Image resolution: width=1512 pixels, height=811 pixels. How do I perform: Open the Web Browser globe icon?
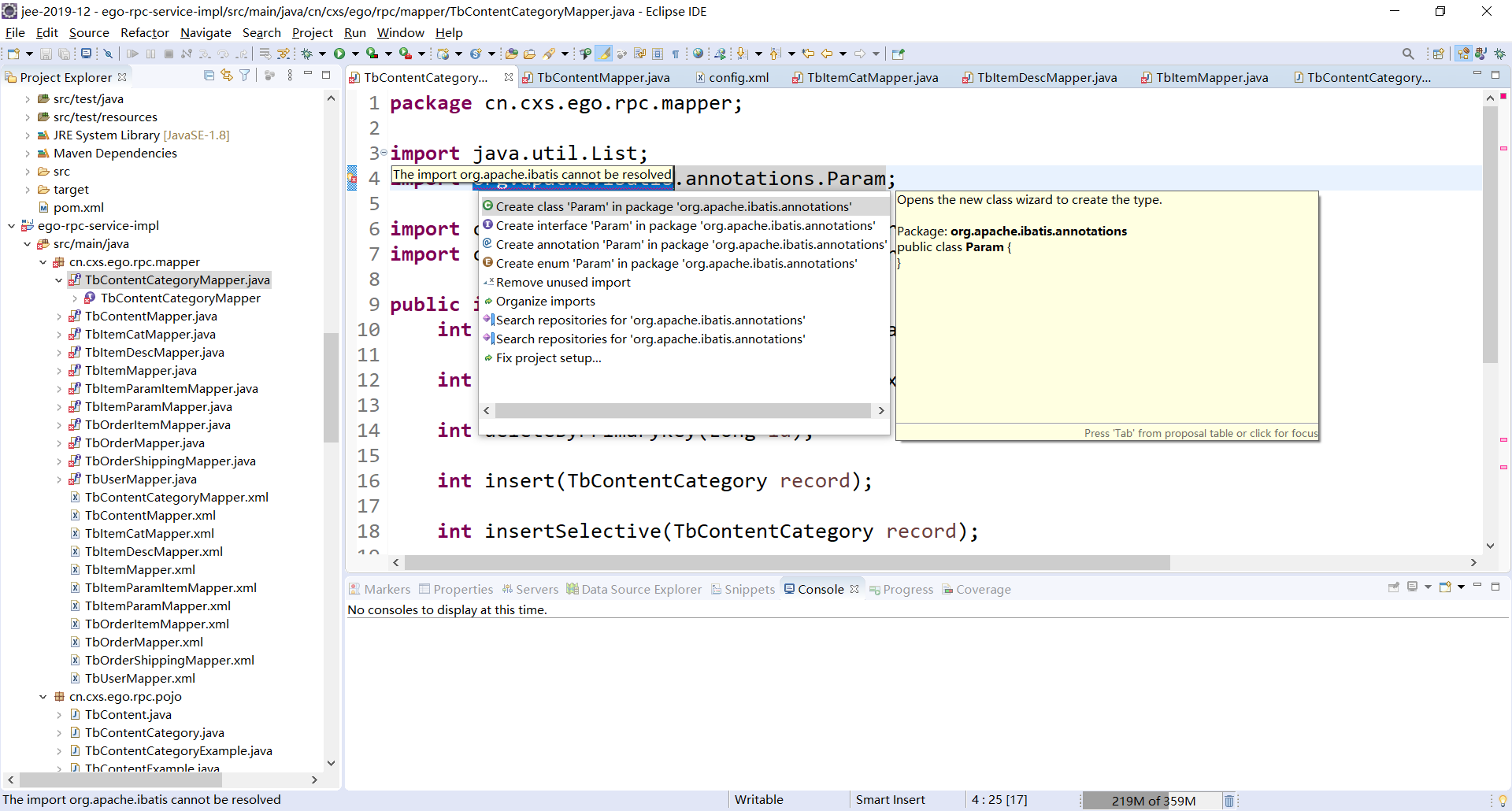tap(698, 54)
